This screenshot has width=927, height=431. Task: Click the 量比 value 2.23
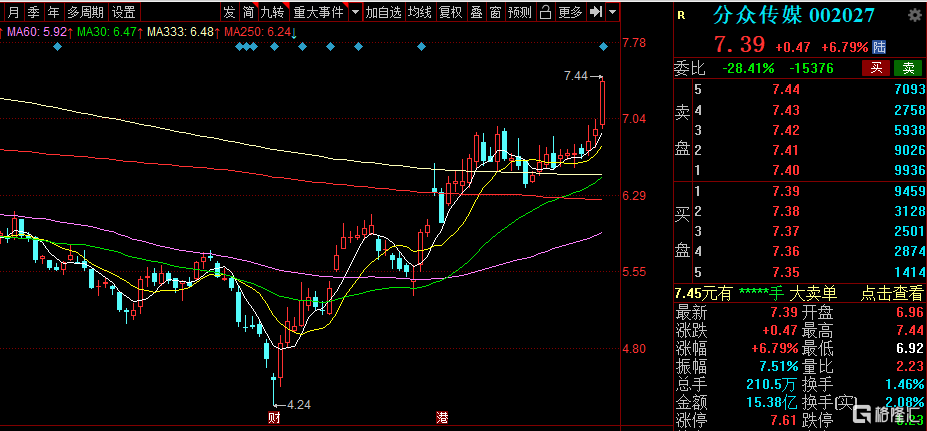tap(910, 365)
